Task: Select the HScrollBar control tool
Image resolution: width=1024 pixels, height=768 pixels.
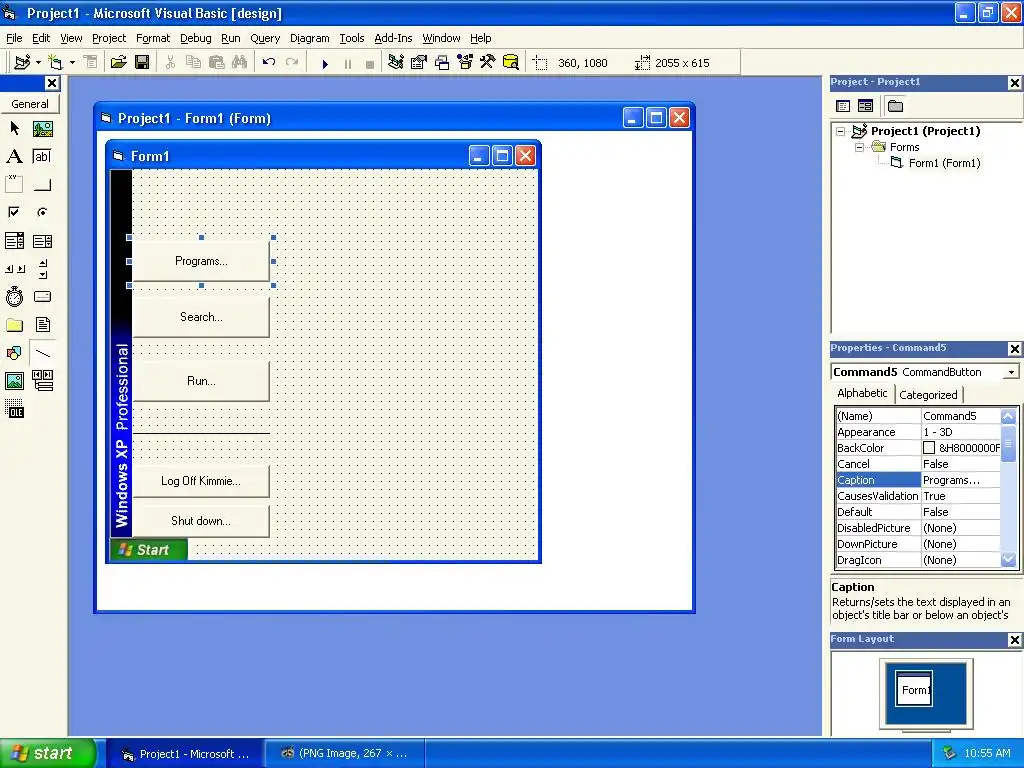Action: coord(14,269)
